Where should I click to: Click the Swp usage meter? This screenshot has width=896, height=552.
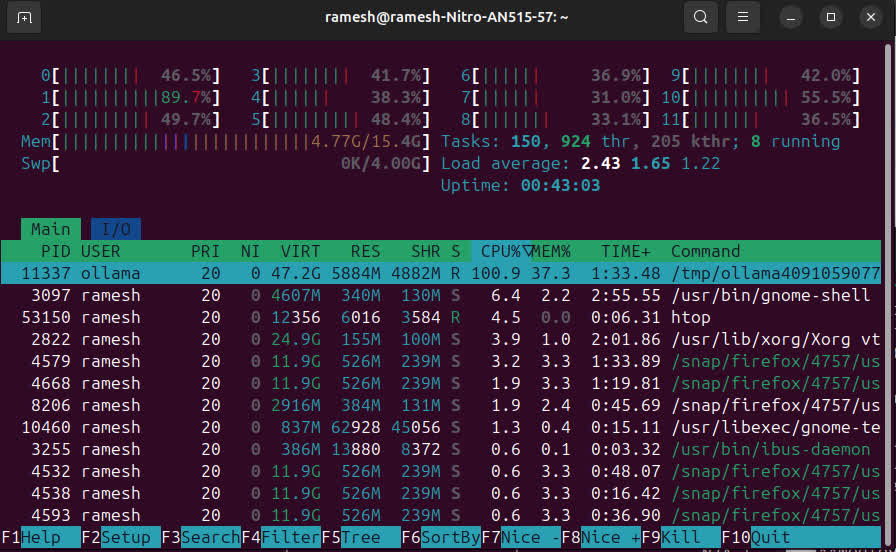pos(226,163)
